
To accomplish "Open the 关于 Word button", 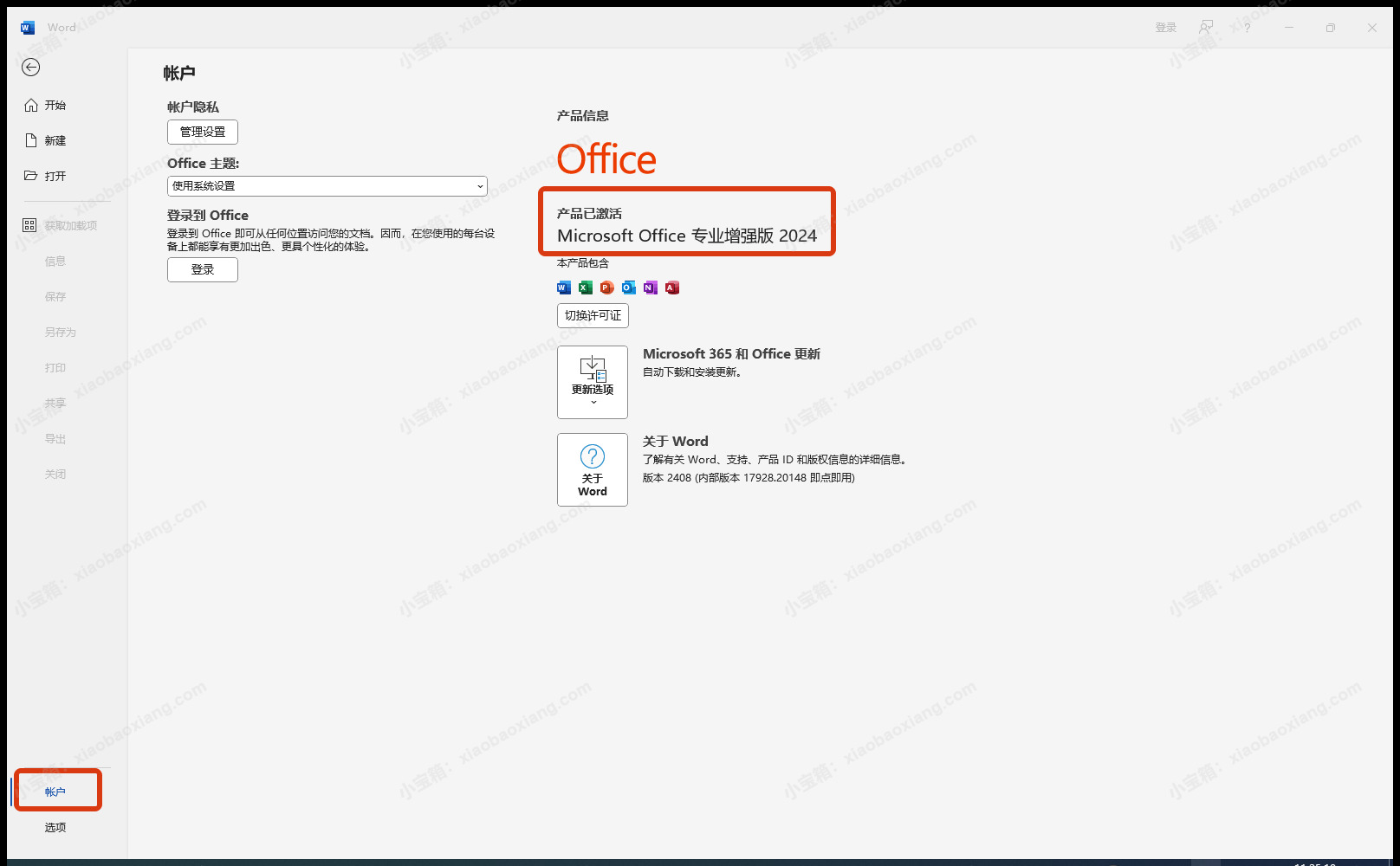I will tap(593, 469).
